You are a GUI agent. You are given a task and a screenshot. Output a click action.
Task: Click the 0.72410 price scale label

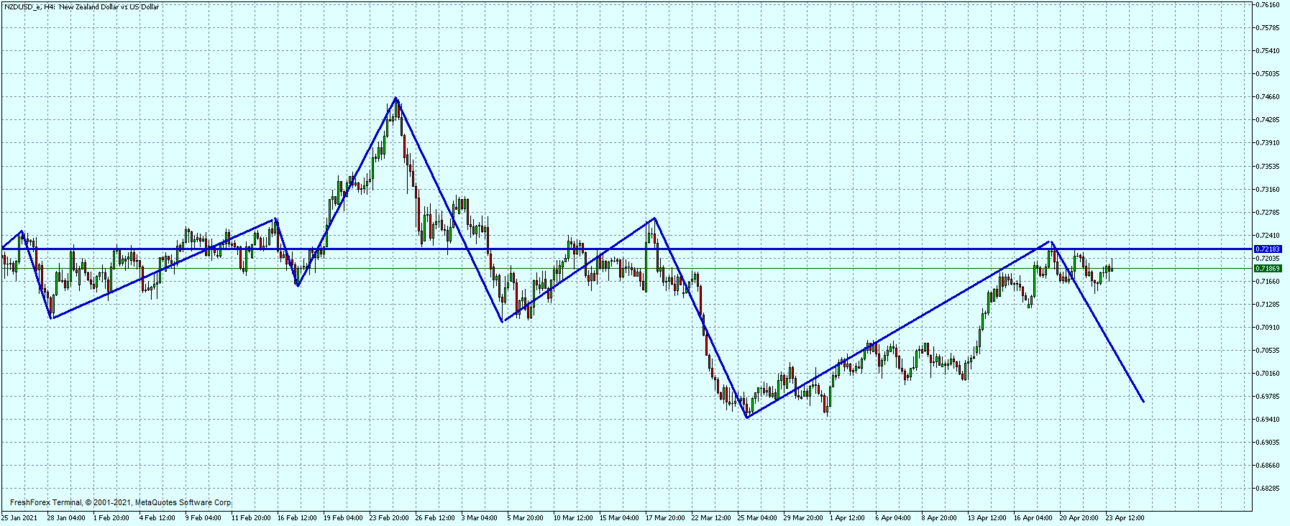[1268, 236]
